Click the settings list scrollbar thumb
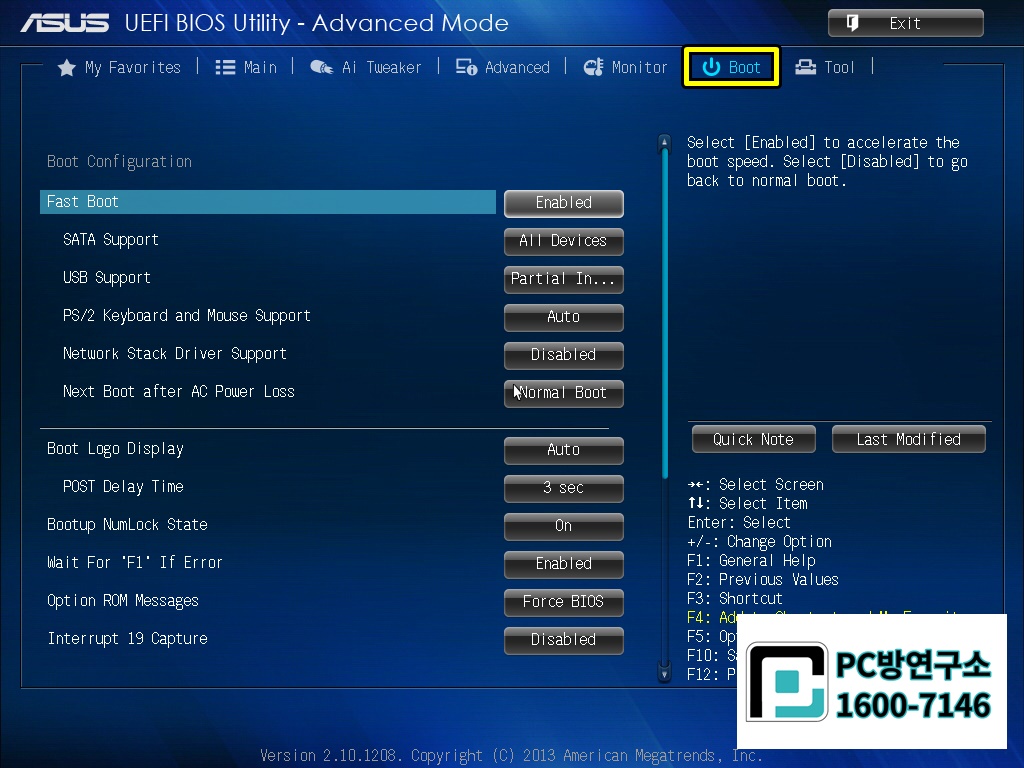 click(x=665, y=313)
